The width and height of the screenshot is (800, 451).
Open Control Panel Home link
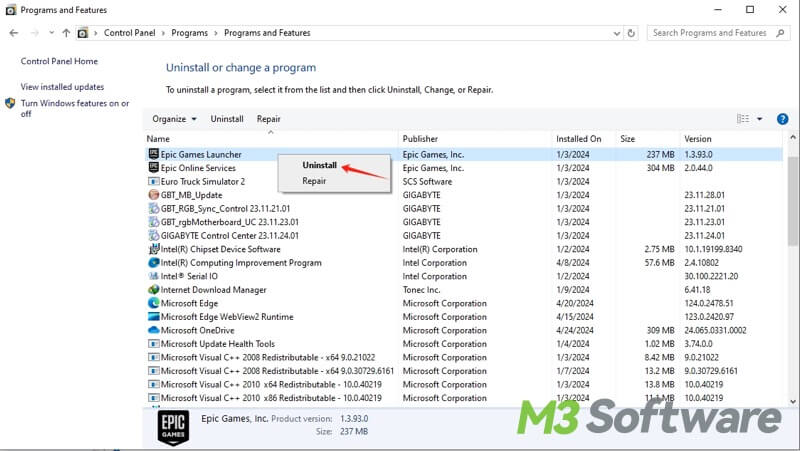pos(59,61)
